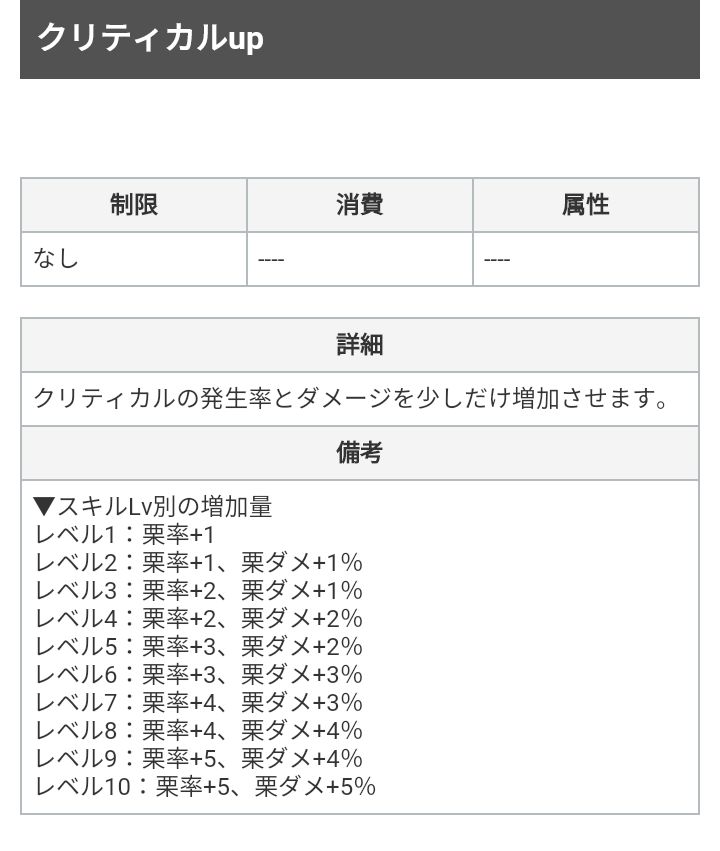Click the critical rate description sentence
This screenshot has height=851, width=720.
[x=351, y=398]
